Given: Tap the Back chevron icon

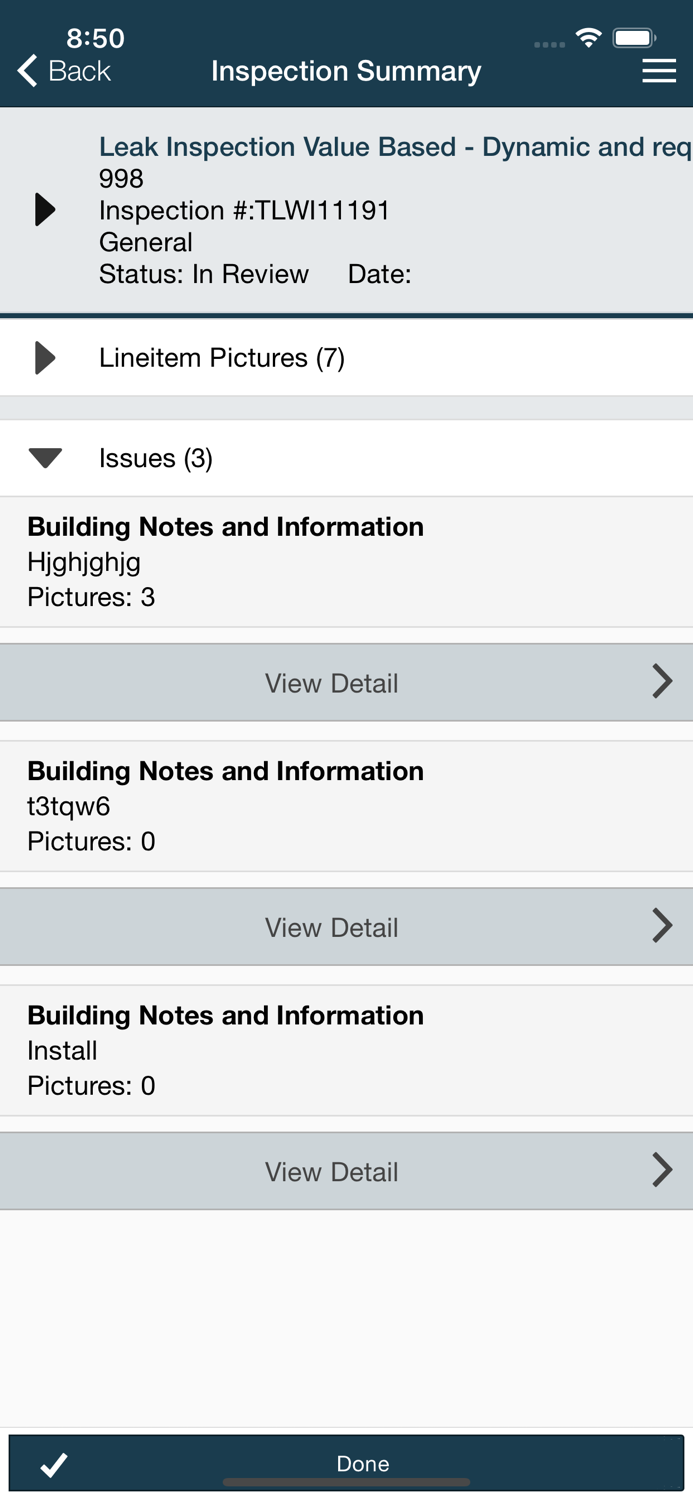Looking at the screenshot, I should click(24, 71).
